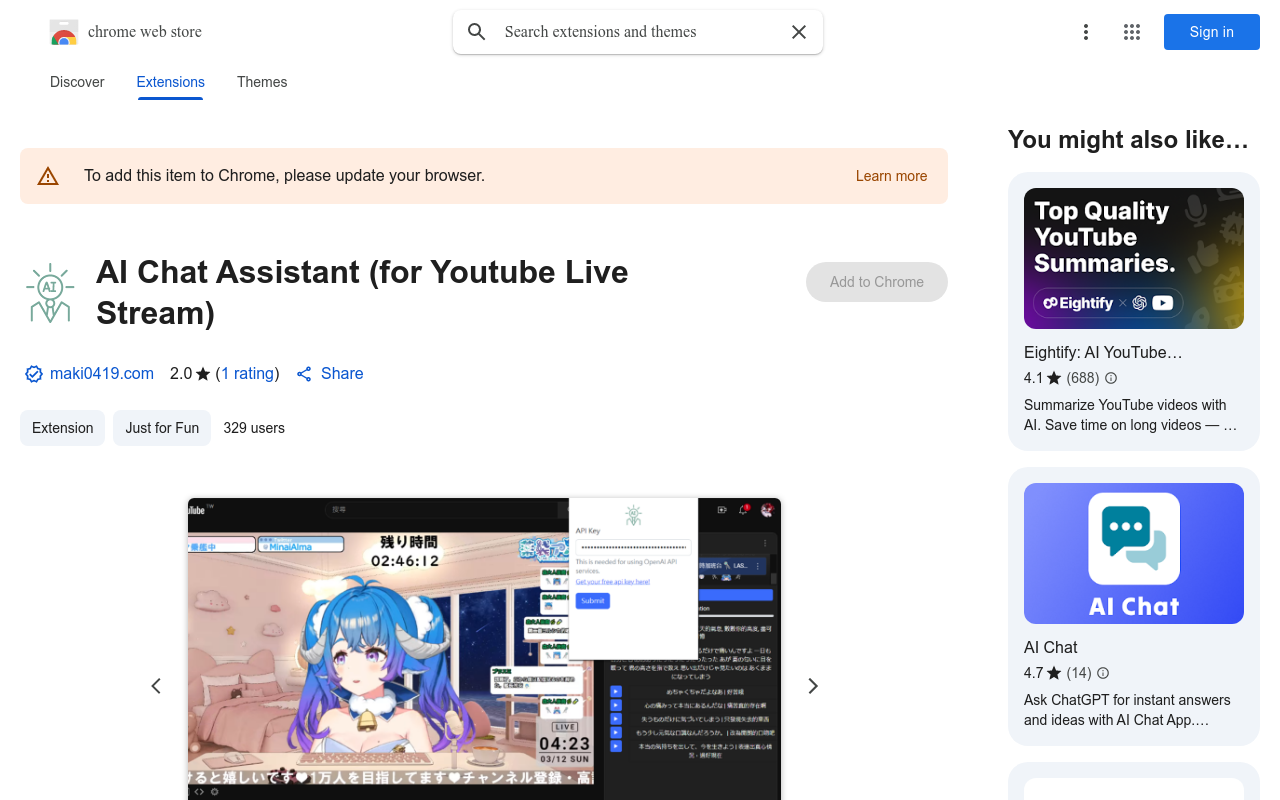1280x800 pixels.
Task: Focus the Search extensions and themes field
Action: click(640, 32)
